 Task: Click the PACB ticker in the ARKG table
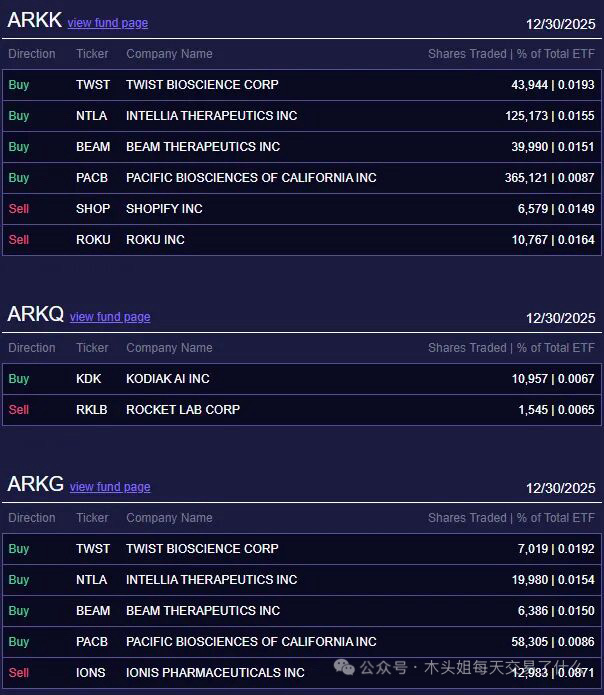pyautogui.click(x=92, y=642)
